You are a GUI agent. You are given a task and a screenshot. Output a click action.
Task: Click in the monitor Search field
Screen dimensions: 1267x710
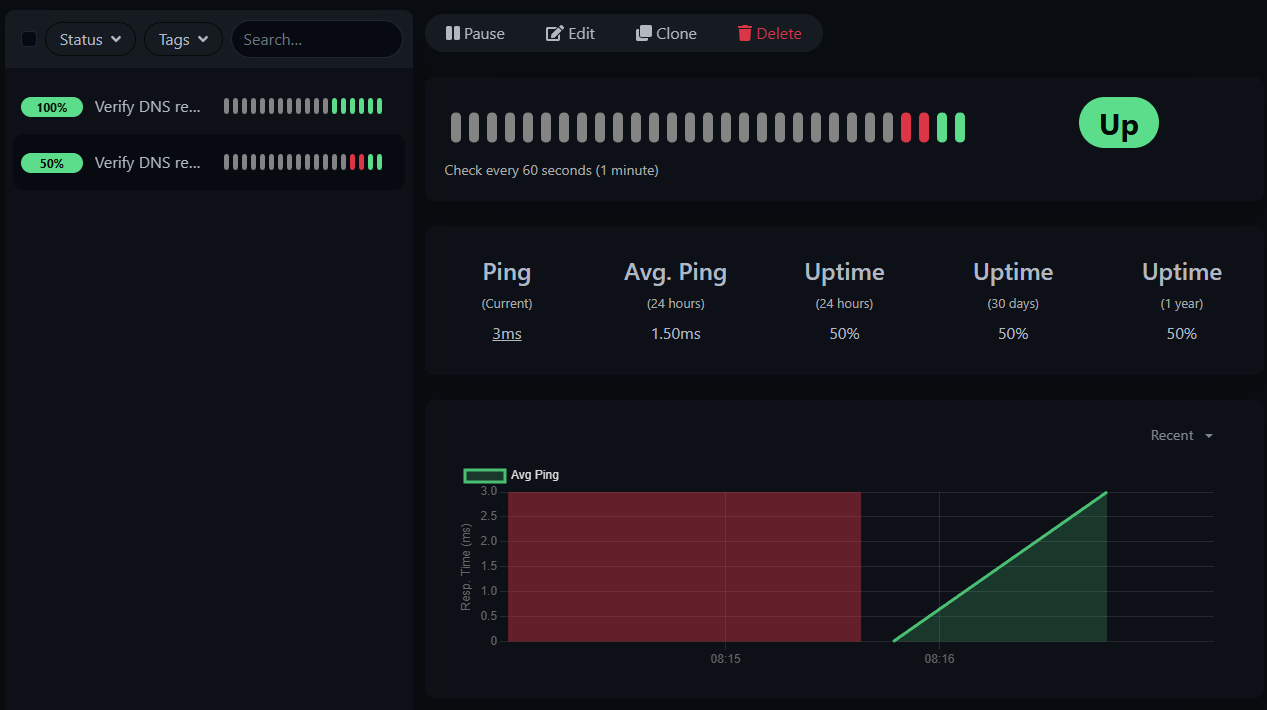pyautogui.click(x=316, y=39)
